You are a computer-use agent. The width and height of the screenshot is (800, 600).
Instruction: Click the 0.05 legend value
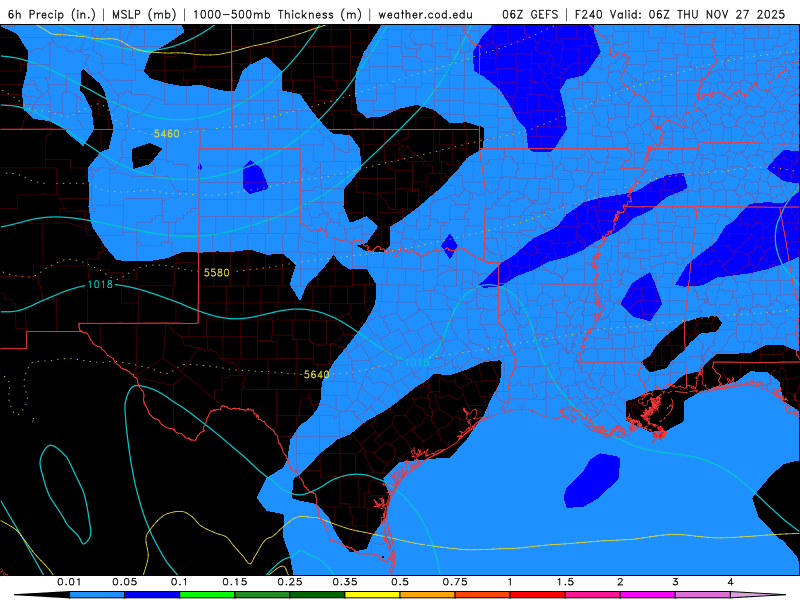click(x=124, y=582)
